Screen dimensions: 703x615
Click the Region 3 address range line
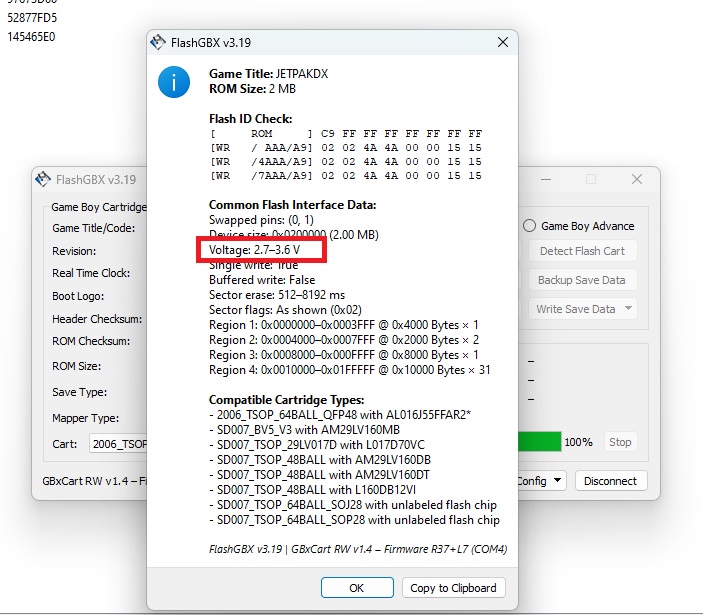pos(344,355)
